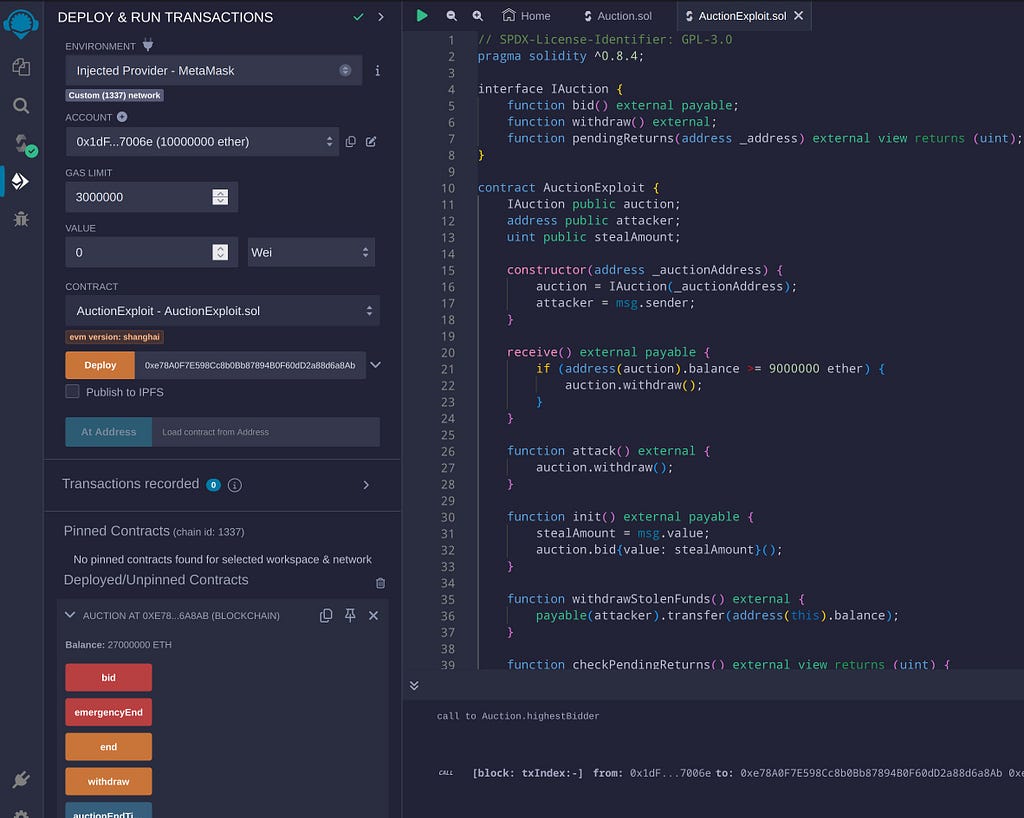Toggle the terminal panel double-chevron
This screenshot has width=1024, height=818.
point(414,685)
